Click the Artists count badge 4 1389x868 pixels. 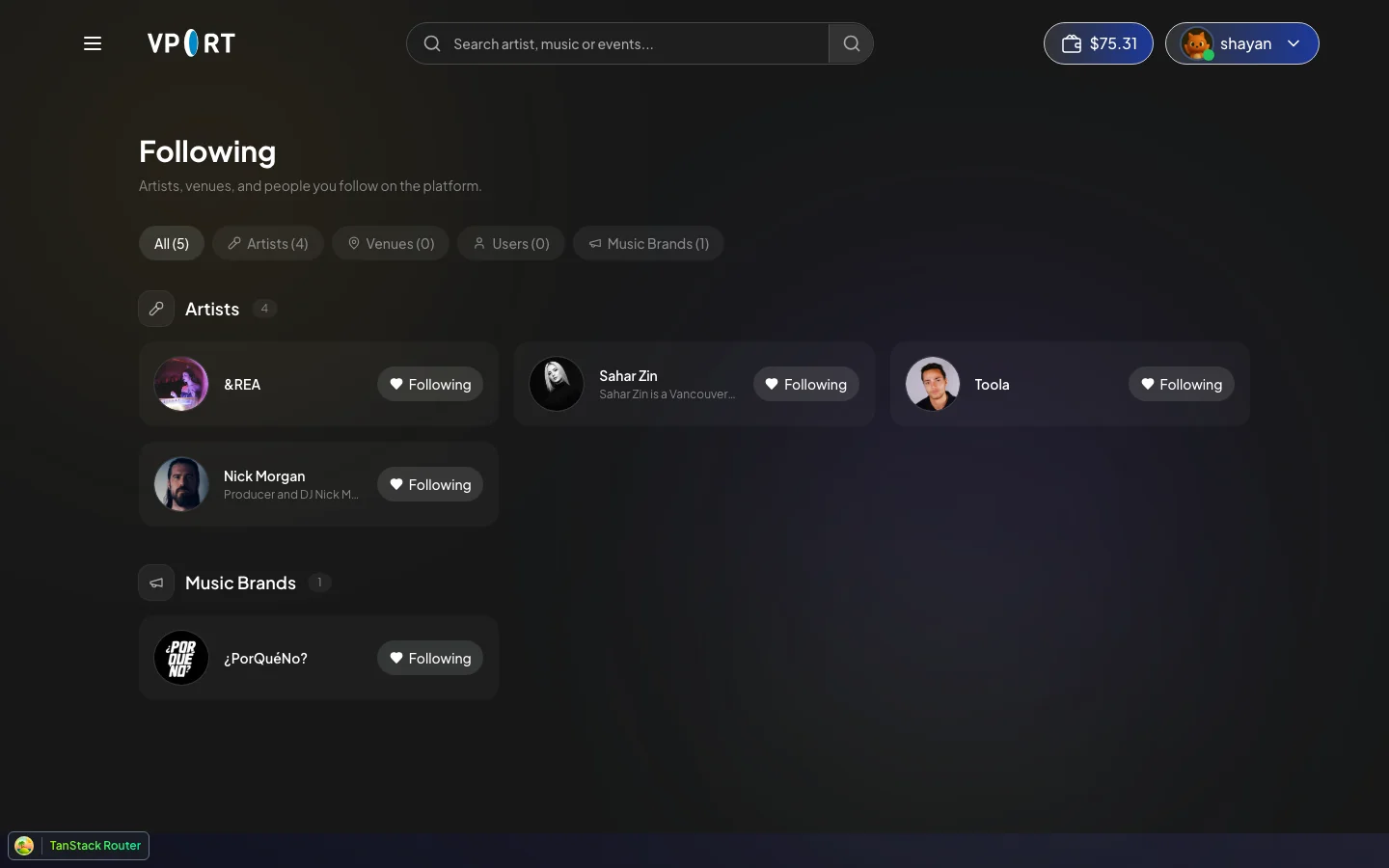[264, 309]
